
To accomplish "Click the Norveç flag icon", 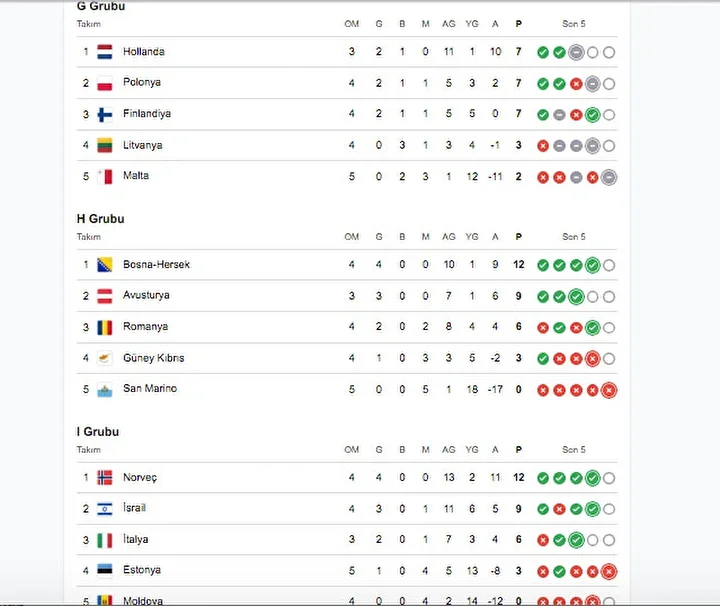I will (x=105, y=478).
